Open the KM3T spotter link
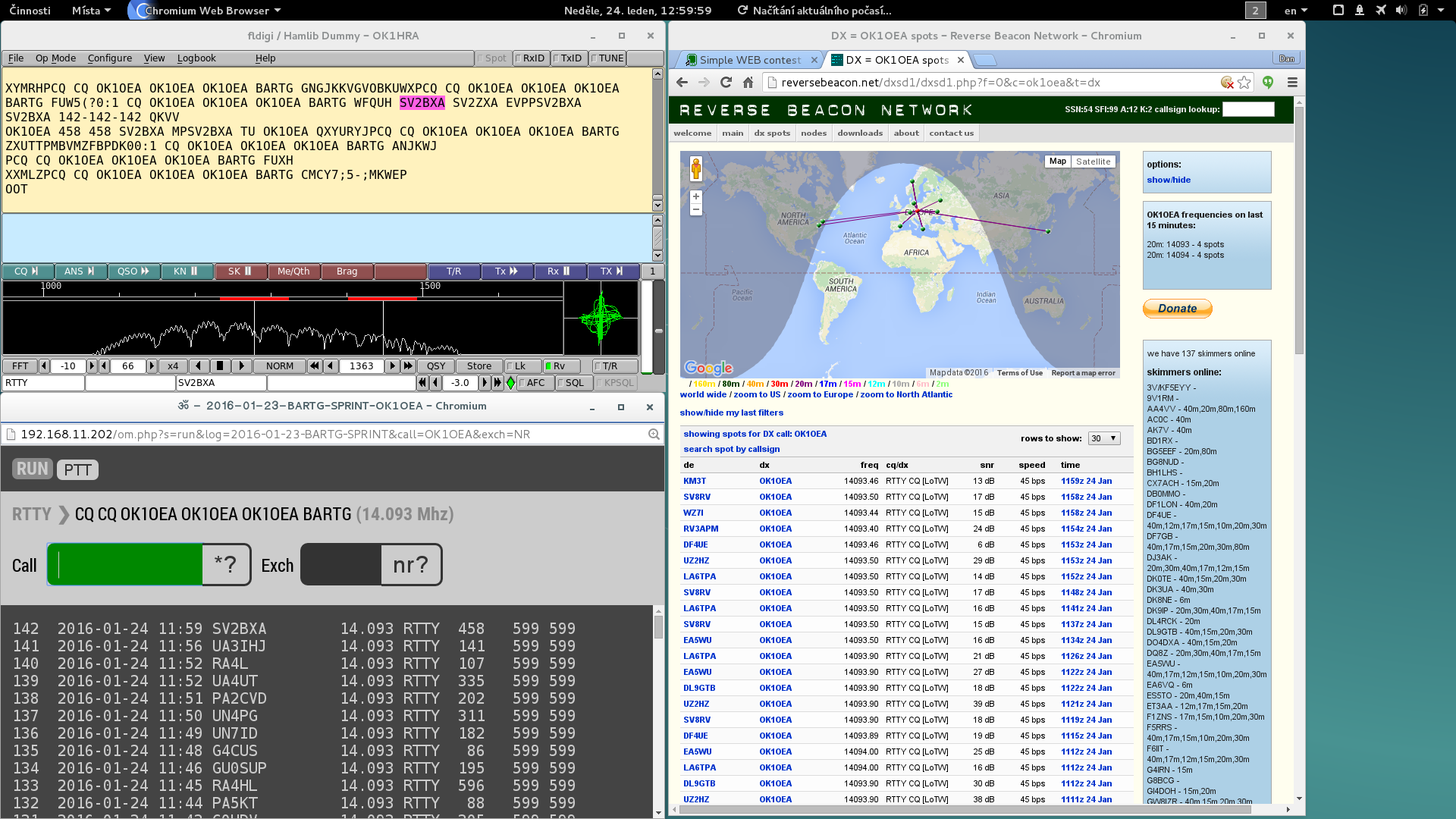Screen dimensions: 1456x819 pyautogui.click(x=695, y=481)
